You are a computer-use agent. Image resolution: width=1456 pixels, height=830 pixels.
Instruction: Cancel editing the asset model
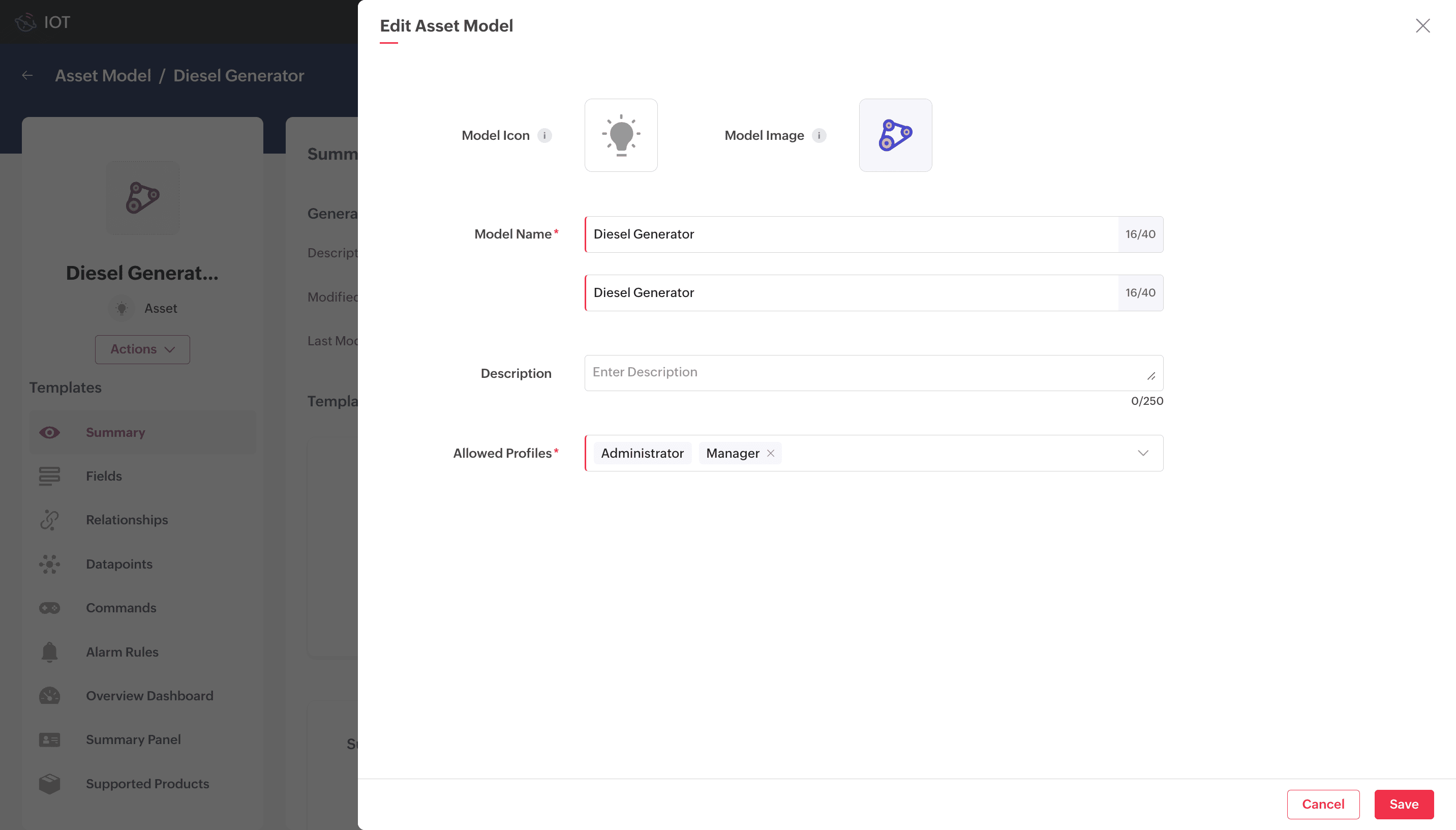(x=1323, y=804)
